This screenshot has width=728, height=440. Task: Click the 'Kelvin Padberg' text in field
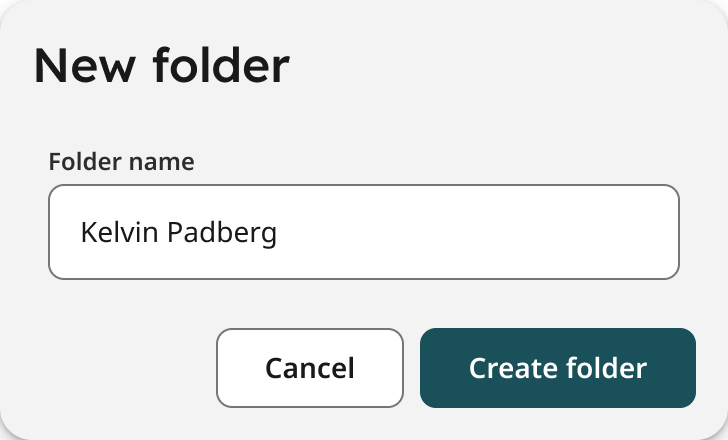179,233
